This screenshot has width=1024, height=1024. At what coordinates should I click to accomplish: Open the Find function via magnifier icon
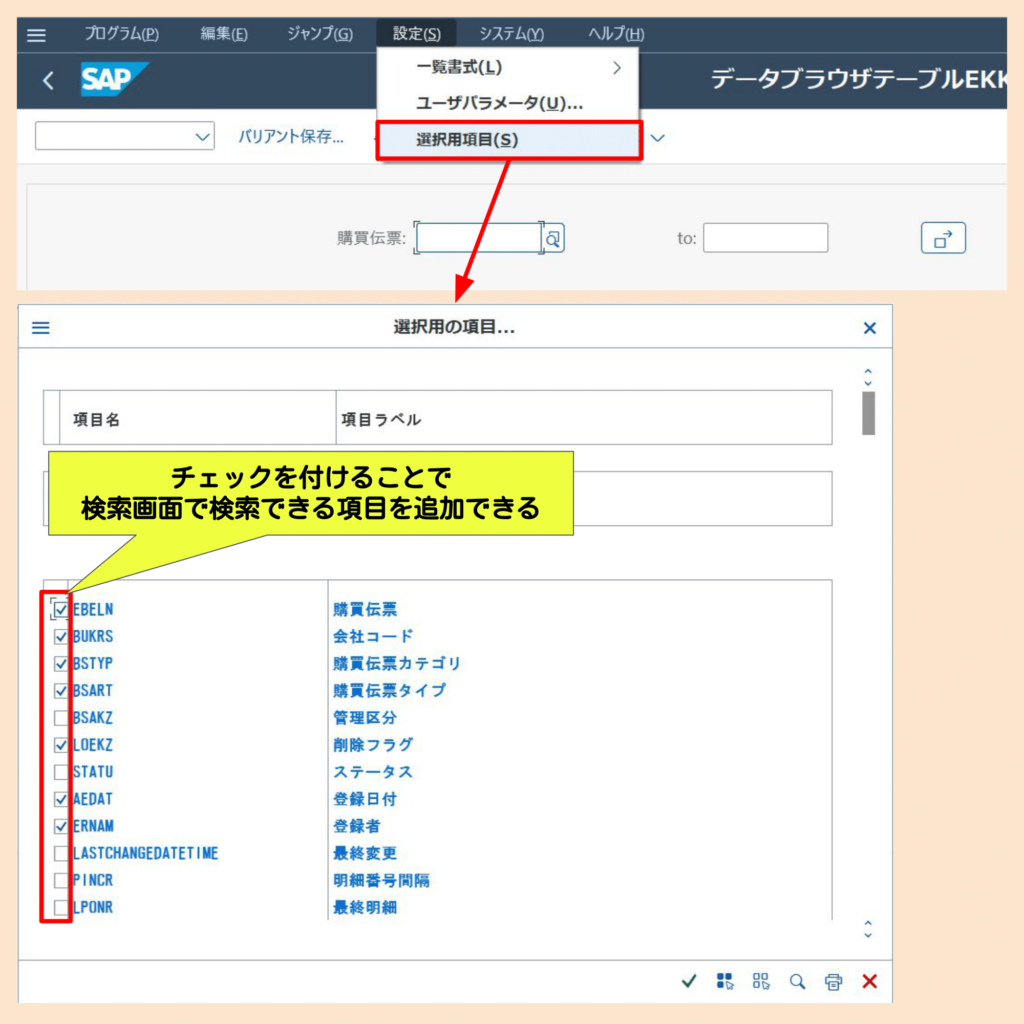tap(797, 981)
